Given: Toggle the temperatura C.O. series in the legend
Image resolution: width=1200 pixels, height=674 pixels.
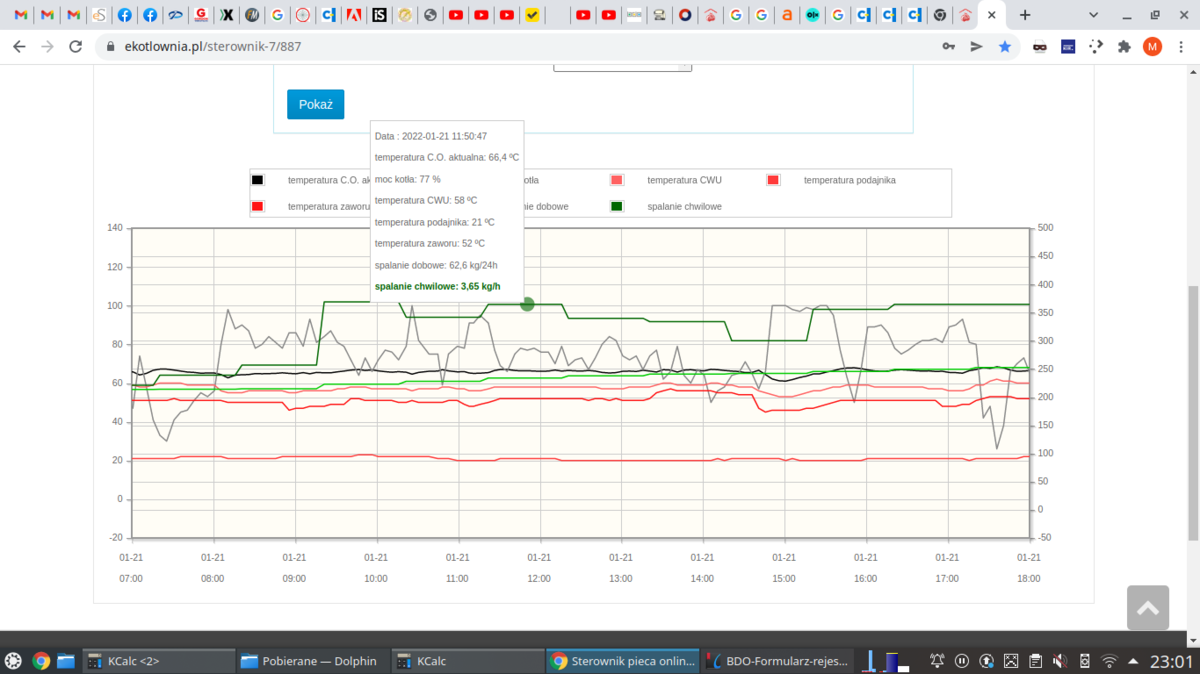Looking at the screenshot, I should (328, 180).
